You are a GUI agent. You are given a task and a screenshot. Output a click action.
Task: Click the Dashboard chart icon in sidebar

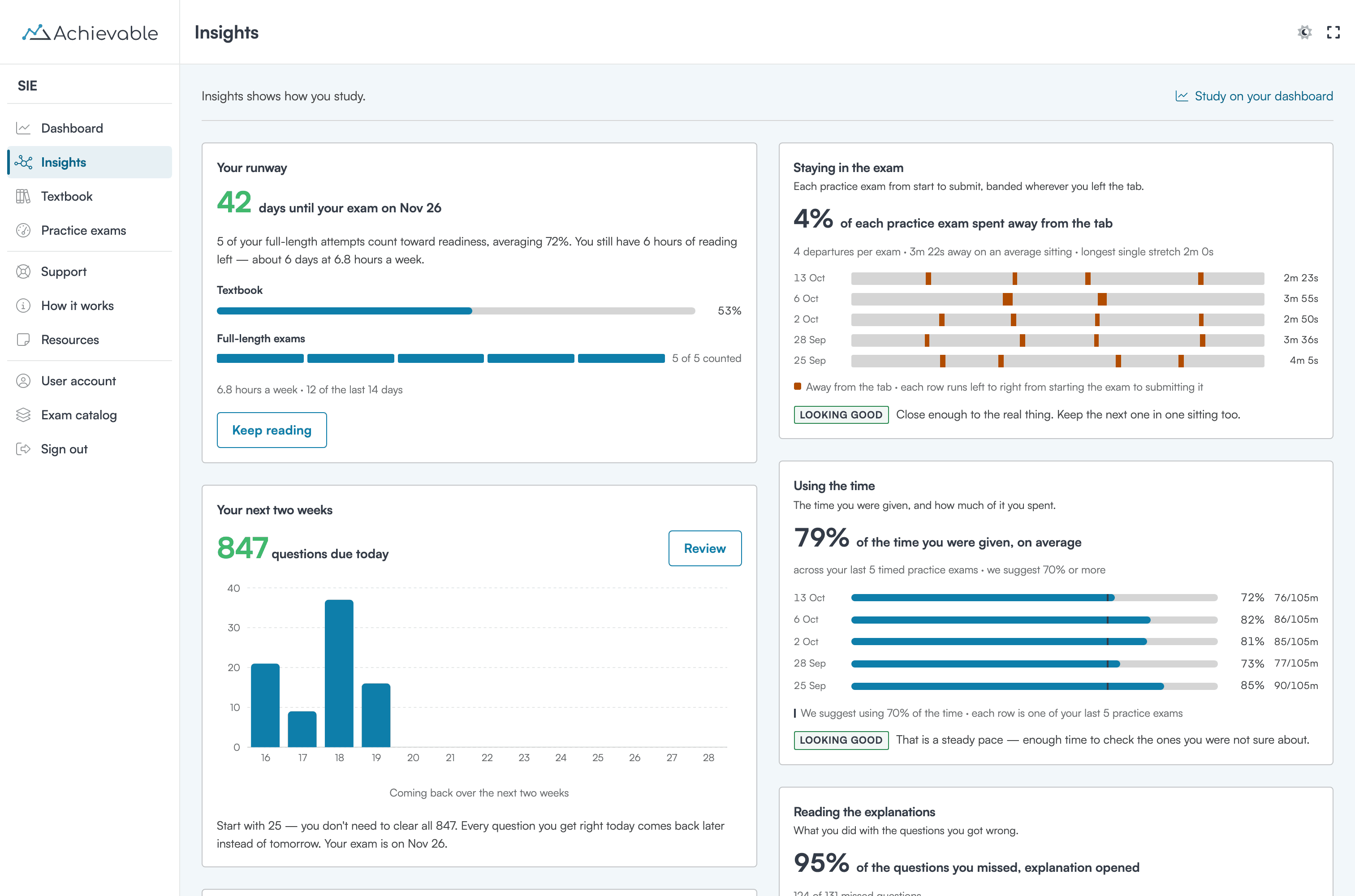tap(23, 128)
